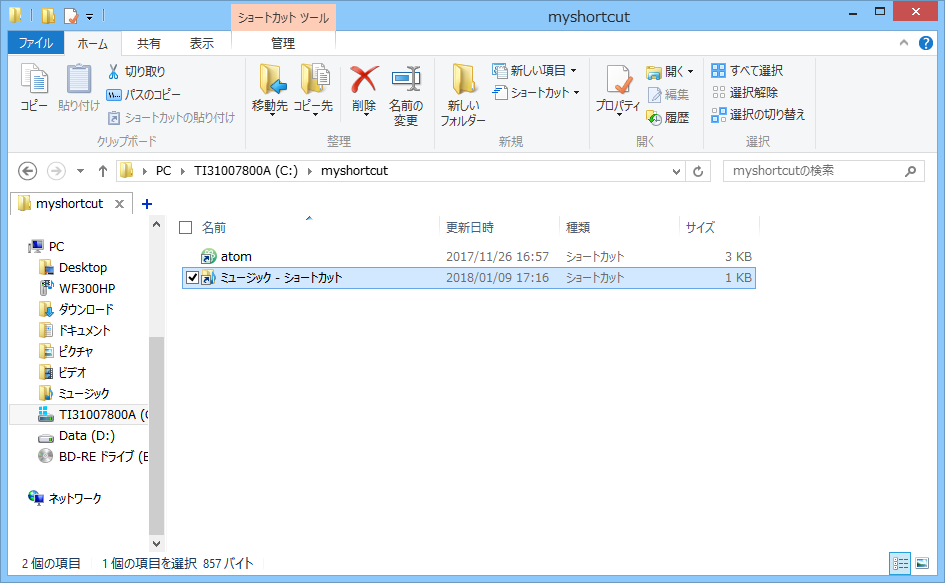Screen dimensions: 945x583
Task: Open the Open (開く) dropdown arrow
Action: click(x=691, y=72)
